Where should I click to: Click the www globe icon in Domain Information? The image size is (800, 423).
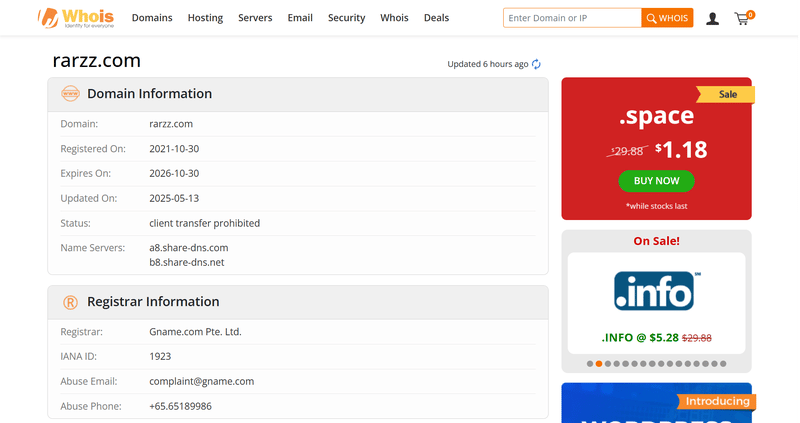70,94
